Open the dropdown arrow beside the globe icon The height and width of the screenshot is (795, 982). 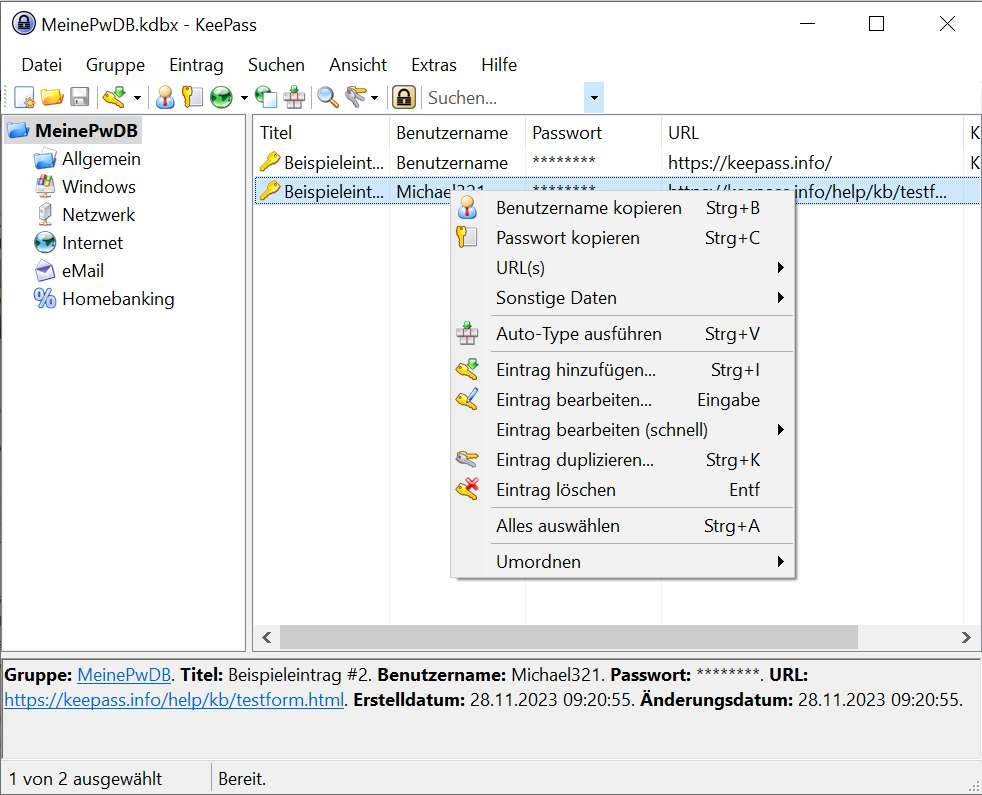244,98
